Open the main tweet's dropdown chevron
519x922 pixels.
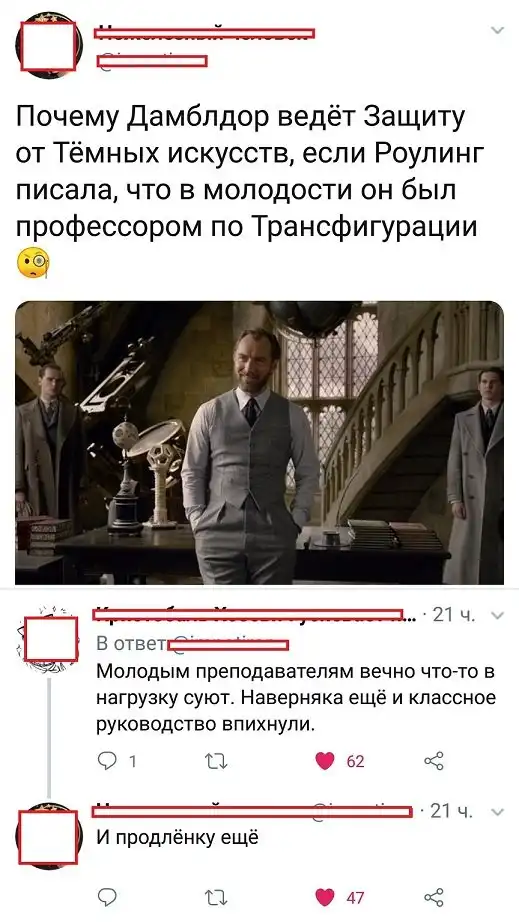(497, 31)
